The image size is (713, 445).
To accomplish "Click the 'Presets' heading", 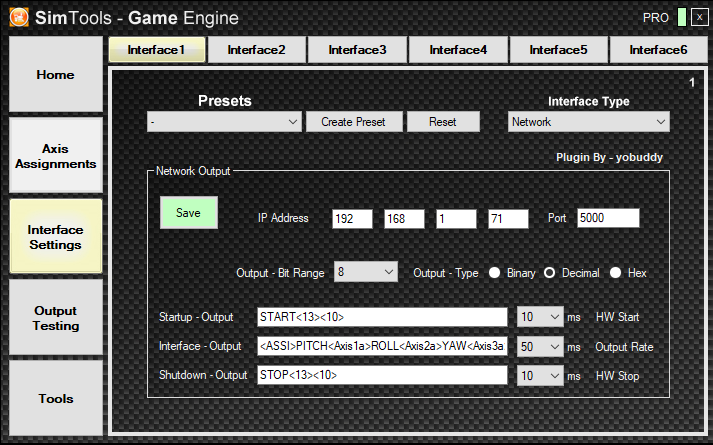I will click(x=225, y=100).
